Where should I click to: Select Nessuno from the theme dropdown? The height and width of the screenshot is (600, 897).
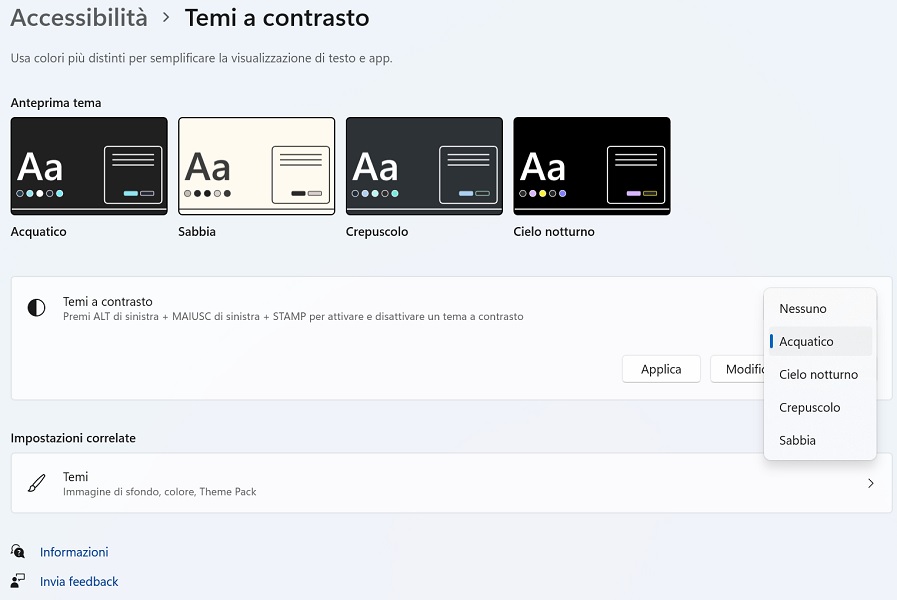tap(803, 309)
